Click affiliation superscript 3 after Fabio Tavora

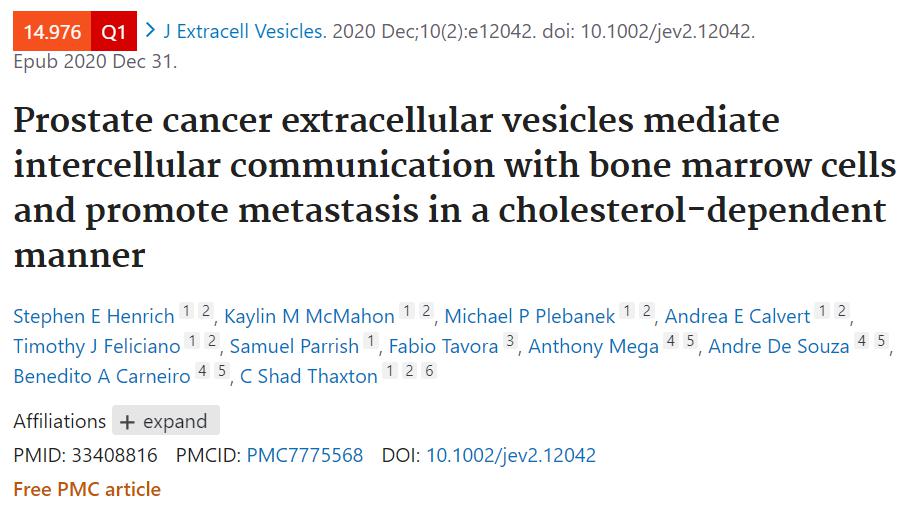coord(510,342)
